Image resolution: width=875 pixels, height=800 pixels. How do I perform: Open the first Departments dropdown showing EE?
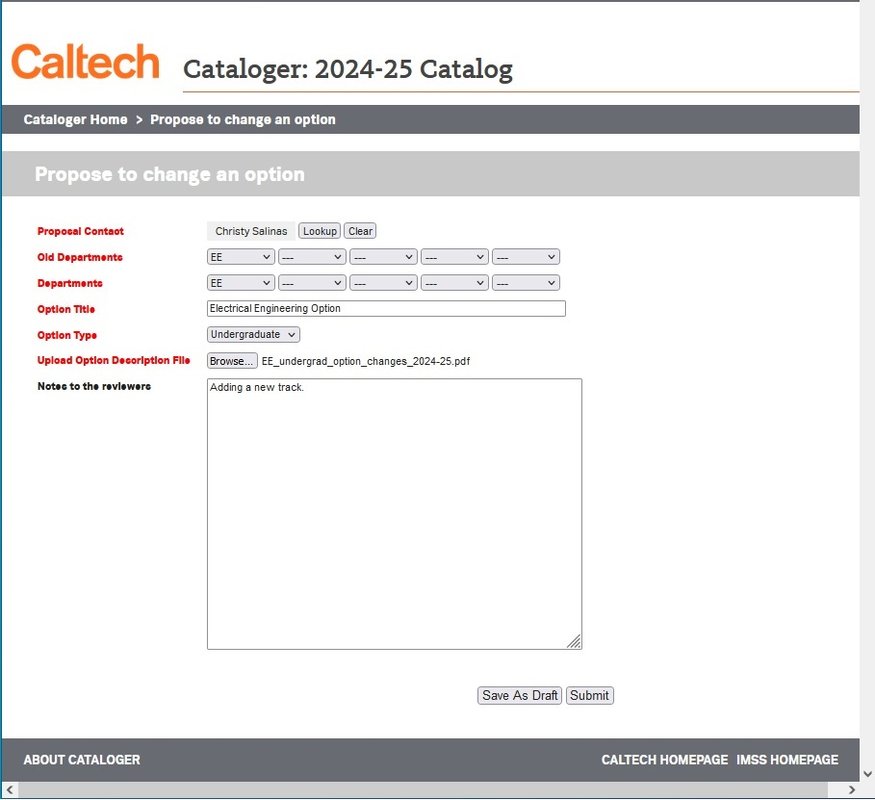click(240, 283)
